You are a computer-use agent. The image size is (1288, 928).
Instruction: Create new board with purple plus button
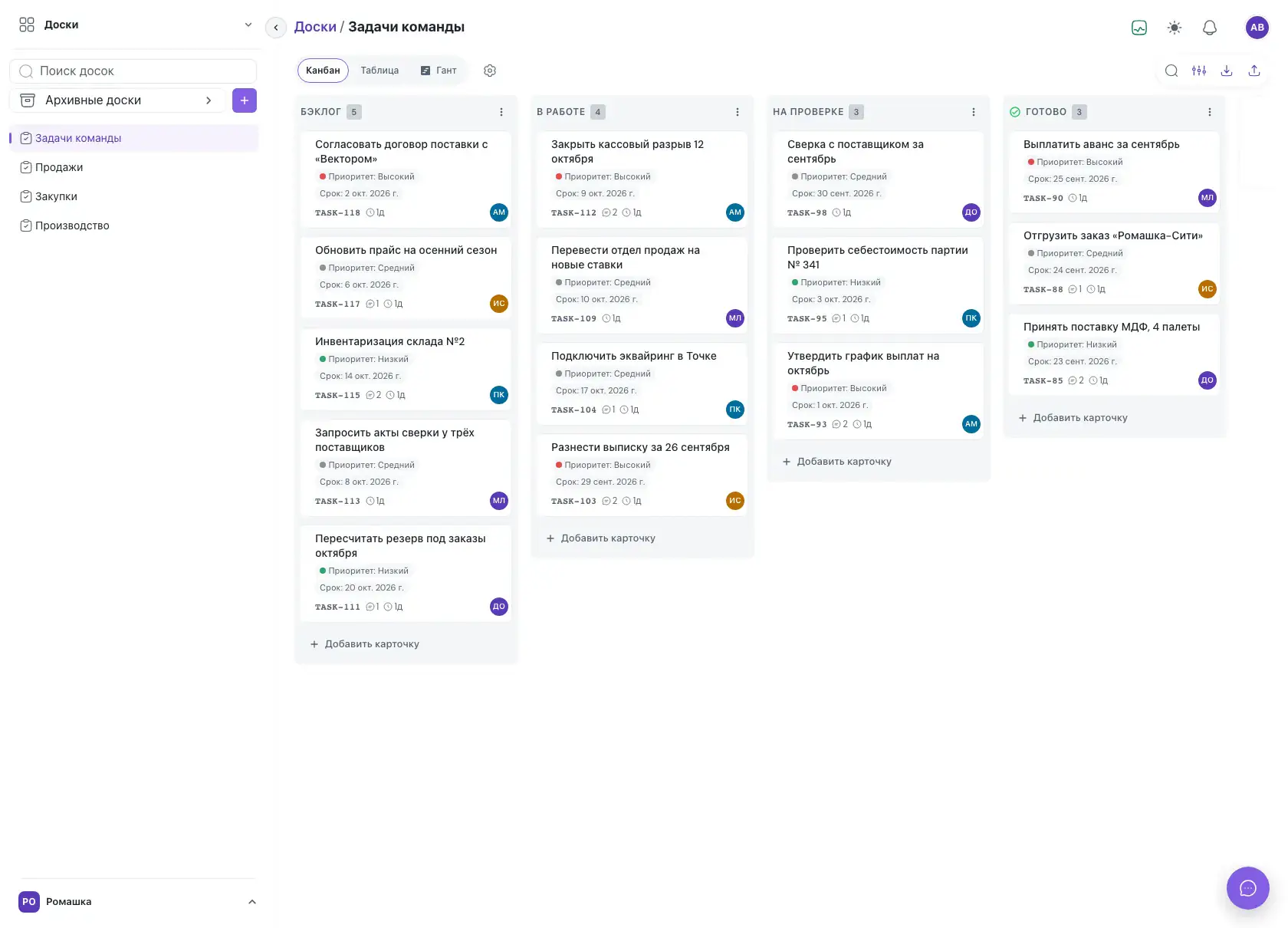tap(245, 100)
